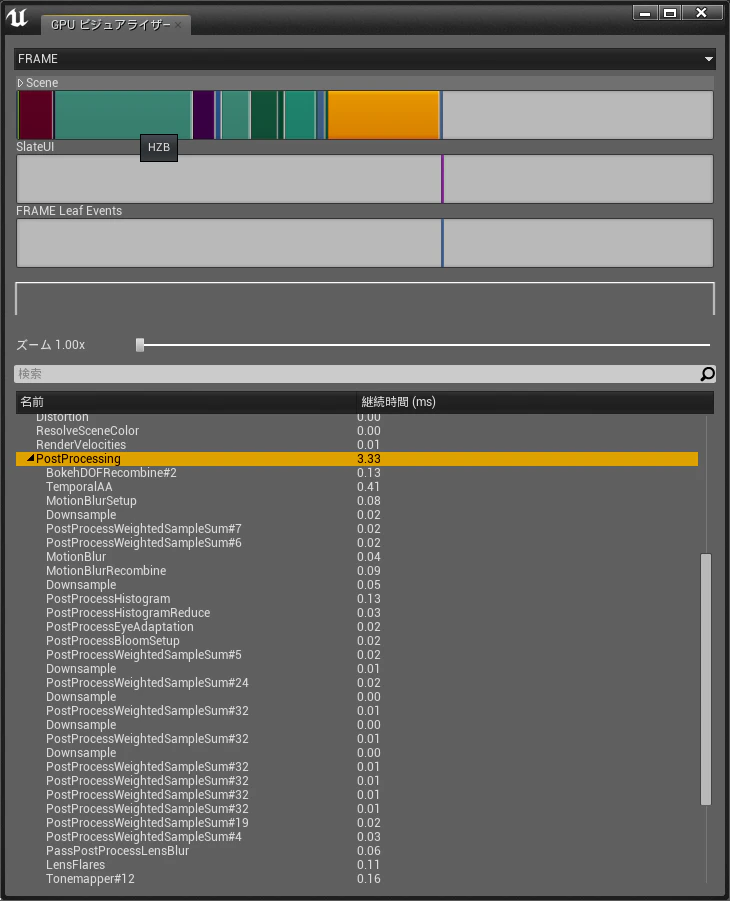Select the LensFlares row
The height and width of the screenshot is (901, 730).
356,864
